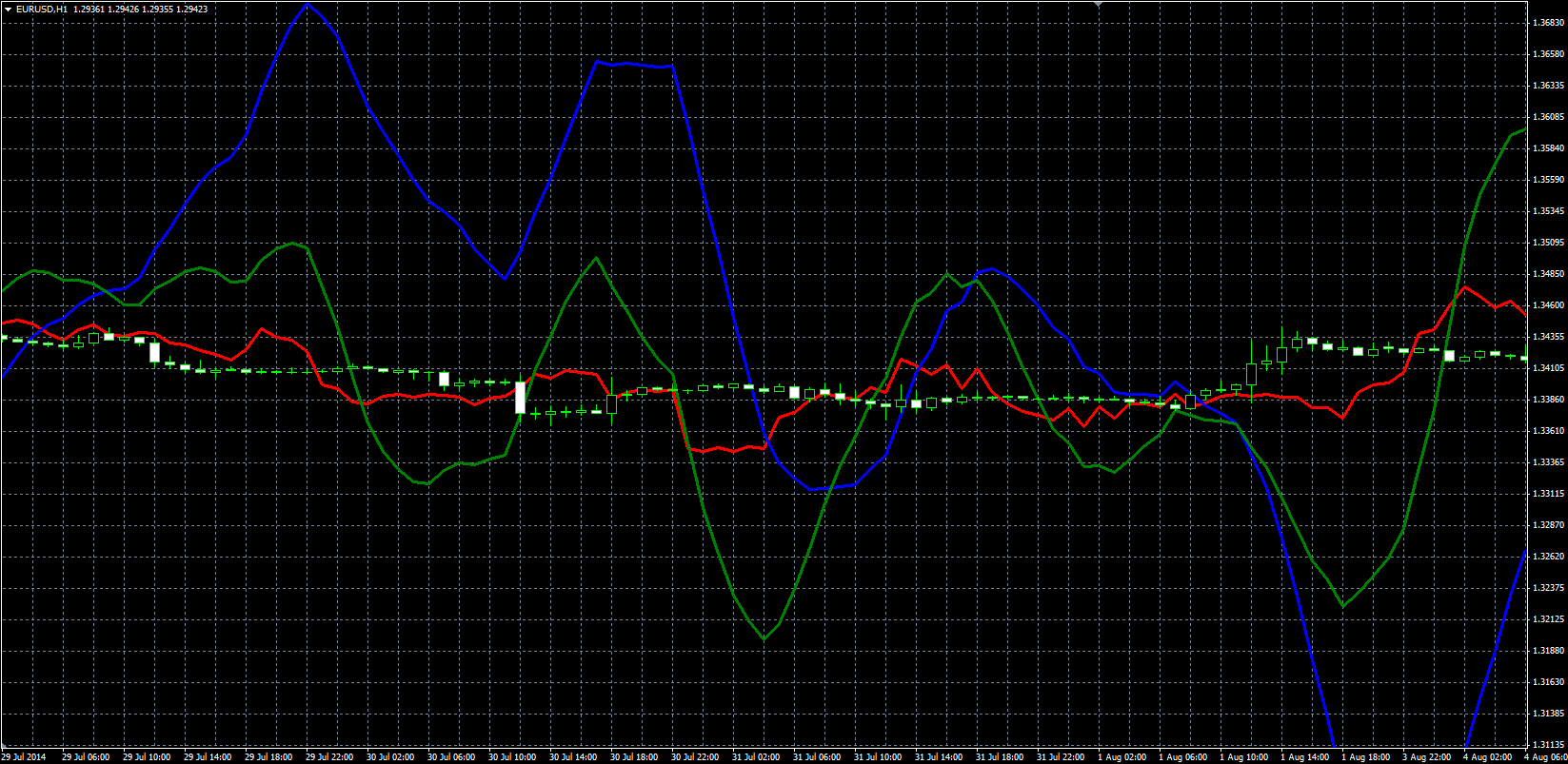Image resolution: width=1568 pixels, height=764 pixels.
Task: Click the chart shift triangle marker at the top
Action: coord(1099,5)
